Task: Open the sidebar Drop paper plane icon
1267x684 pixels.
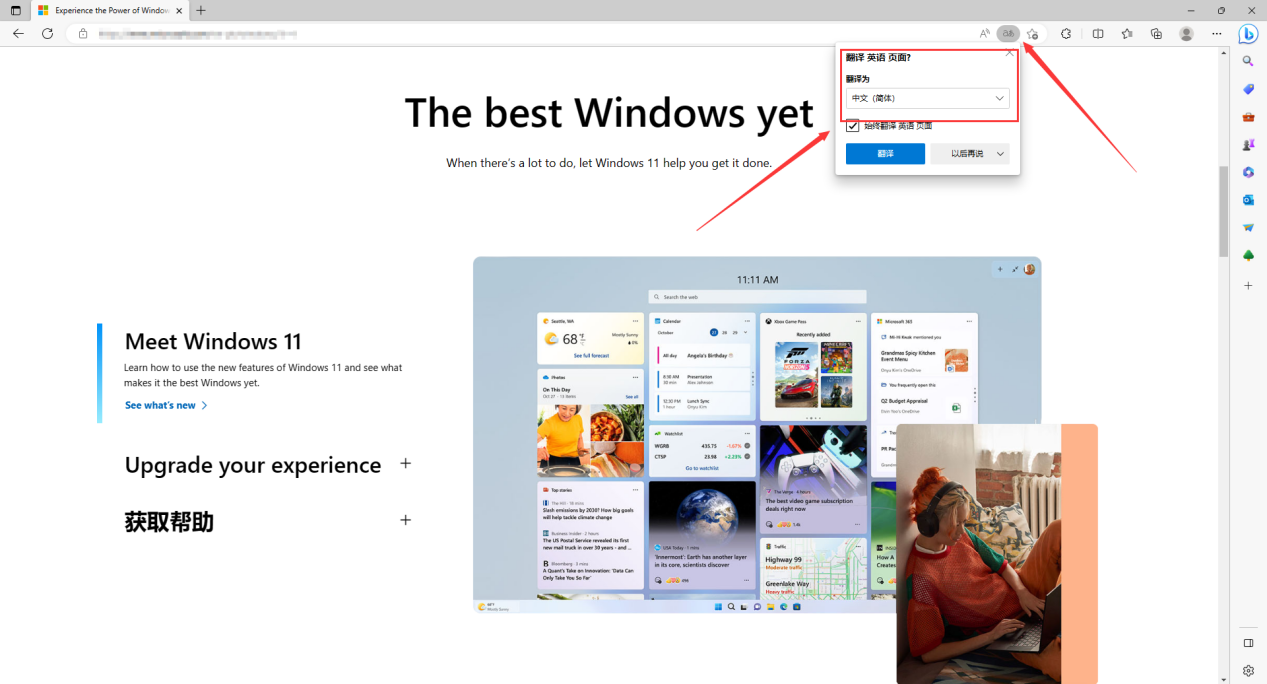Action: coord(1248,228)
